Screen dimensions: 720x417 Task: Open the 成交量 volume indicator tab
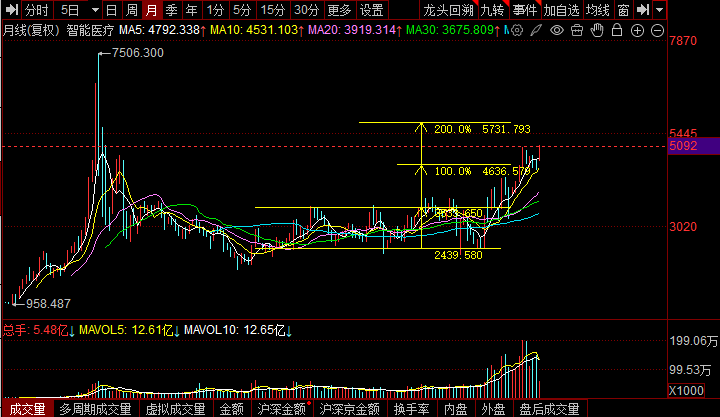[28, 409]
